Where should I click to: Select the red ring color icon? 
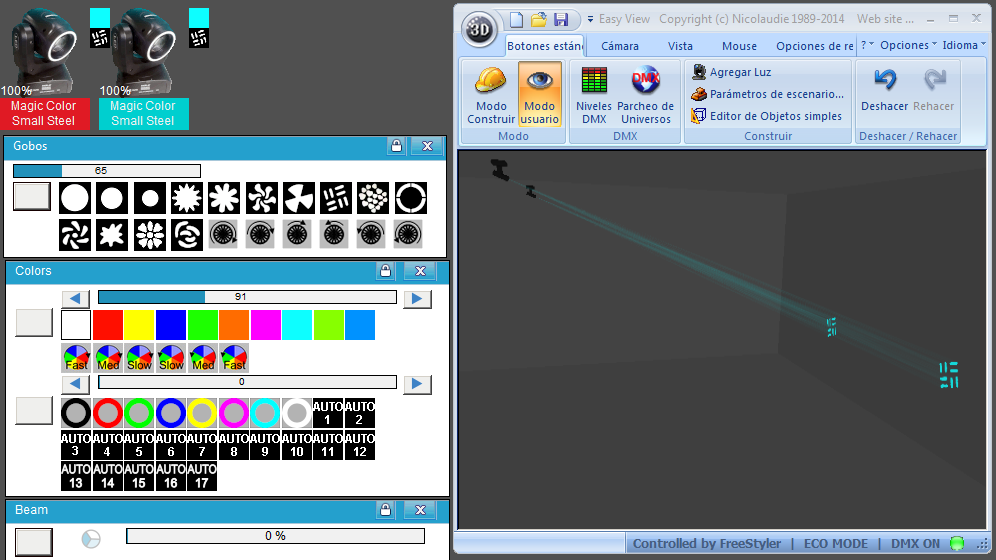click(107, 413)
